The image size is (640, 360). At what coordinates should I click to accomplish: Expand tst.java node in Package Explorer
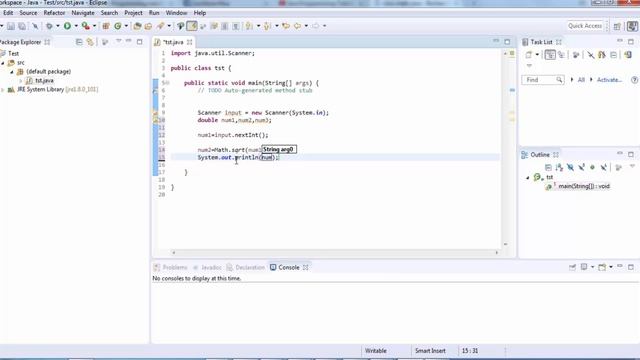(20, 81)
